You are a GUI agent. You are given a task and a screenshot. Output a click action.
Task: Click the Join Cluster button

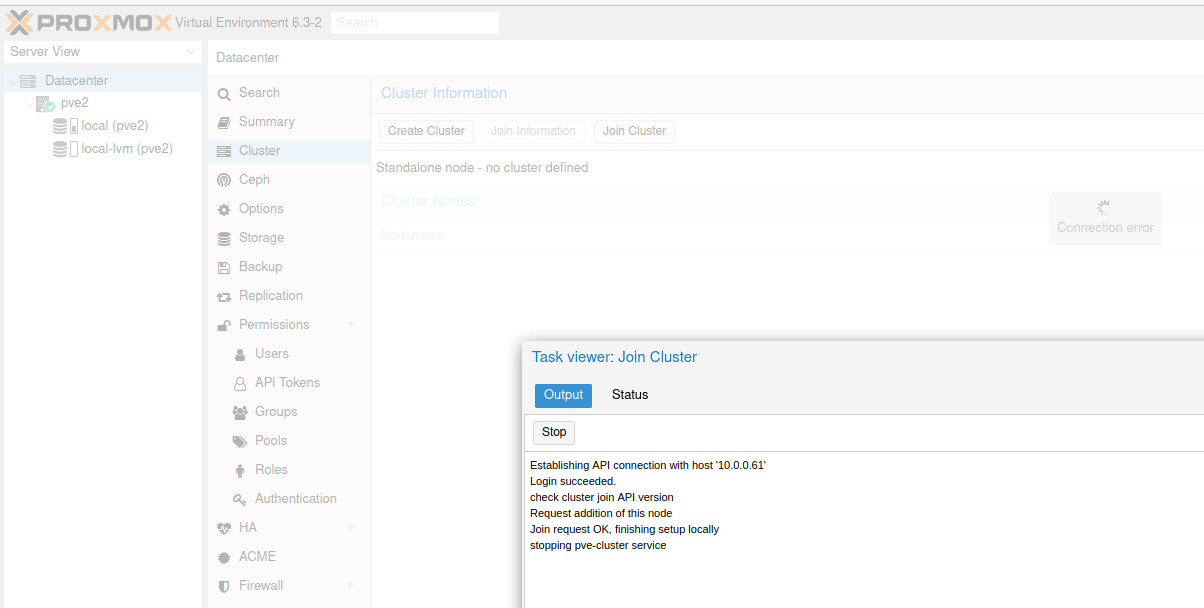pyautogui.click(x=634, y=131)
